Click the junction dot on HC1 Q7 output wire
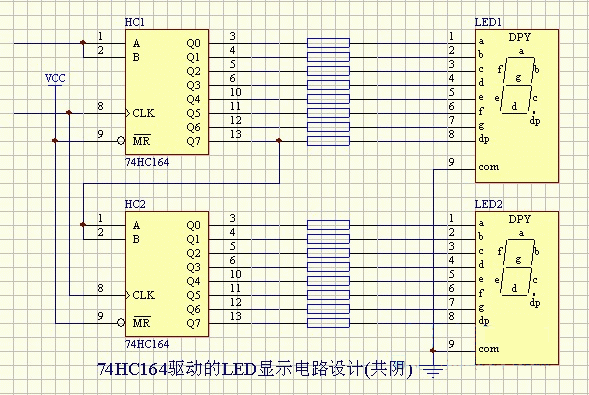The image size is (589, 395). coord(279,140)
